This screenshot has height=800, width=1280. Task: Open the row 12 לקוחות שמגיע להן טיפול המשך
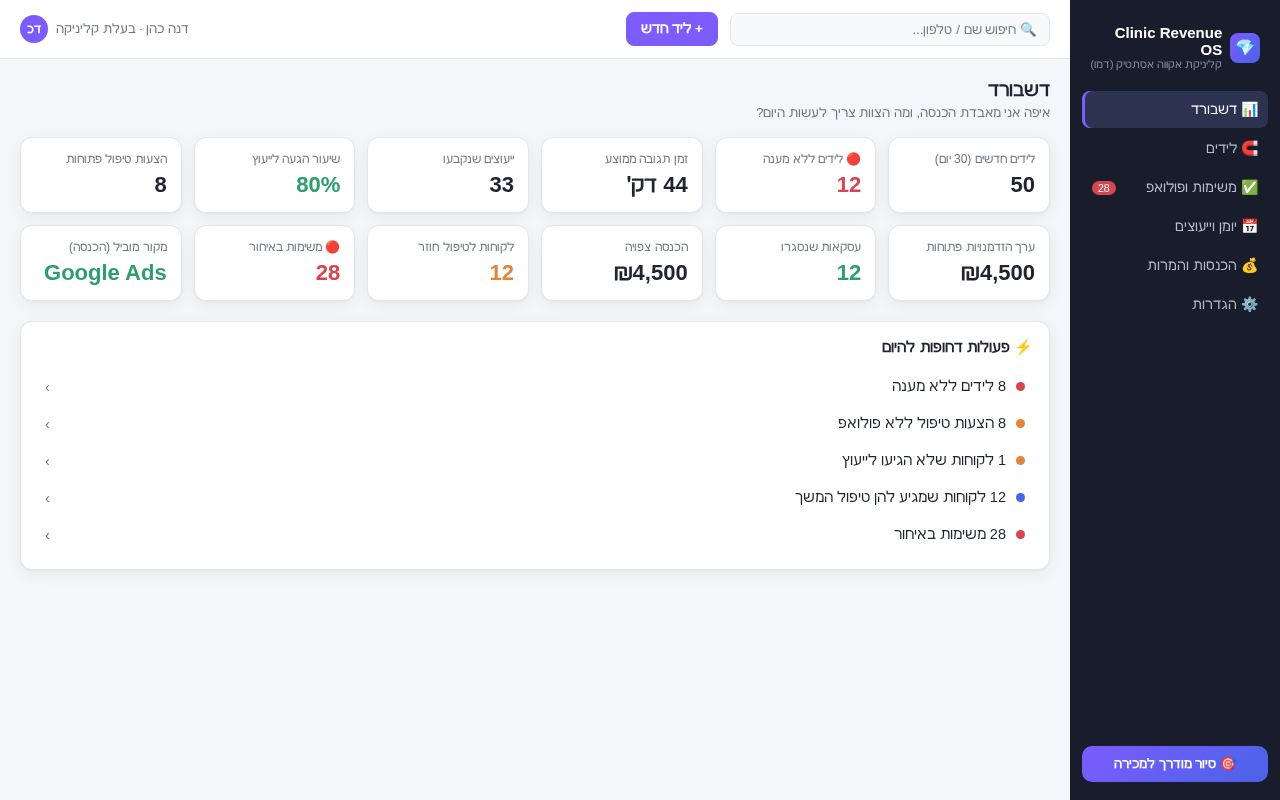pyautogui.click(x=535, y=498)
